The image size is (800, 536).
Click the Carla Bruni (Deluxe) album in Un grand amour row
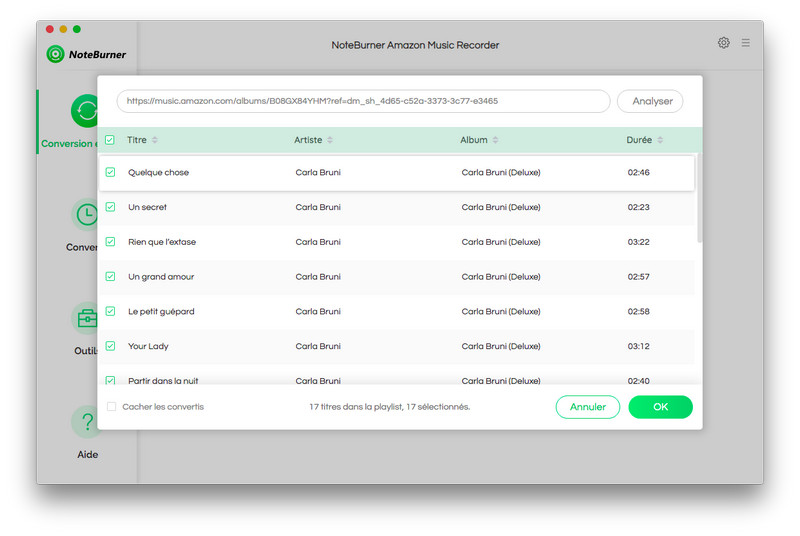point(501,276)
